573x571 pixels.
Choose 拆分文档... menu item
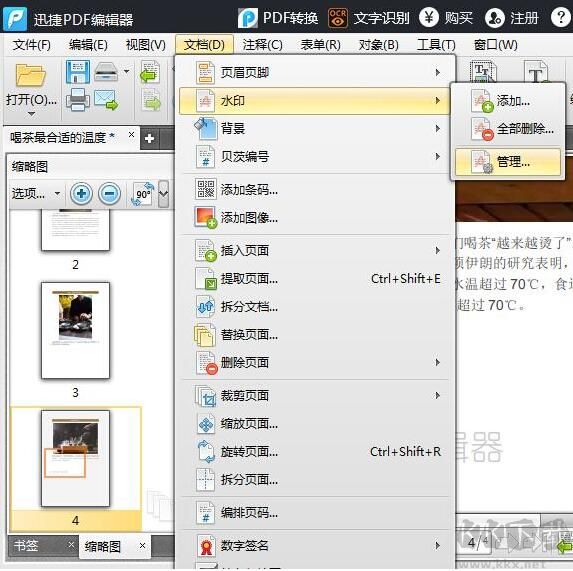pyautogui.click(x=314, y=307)
